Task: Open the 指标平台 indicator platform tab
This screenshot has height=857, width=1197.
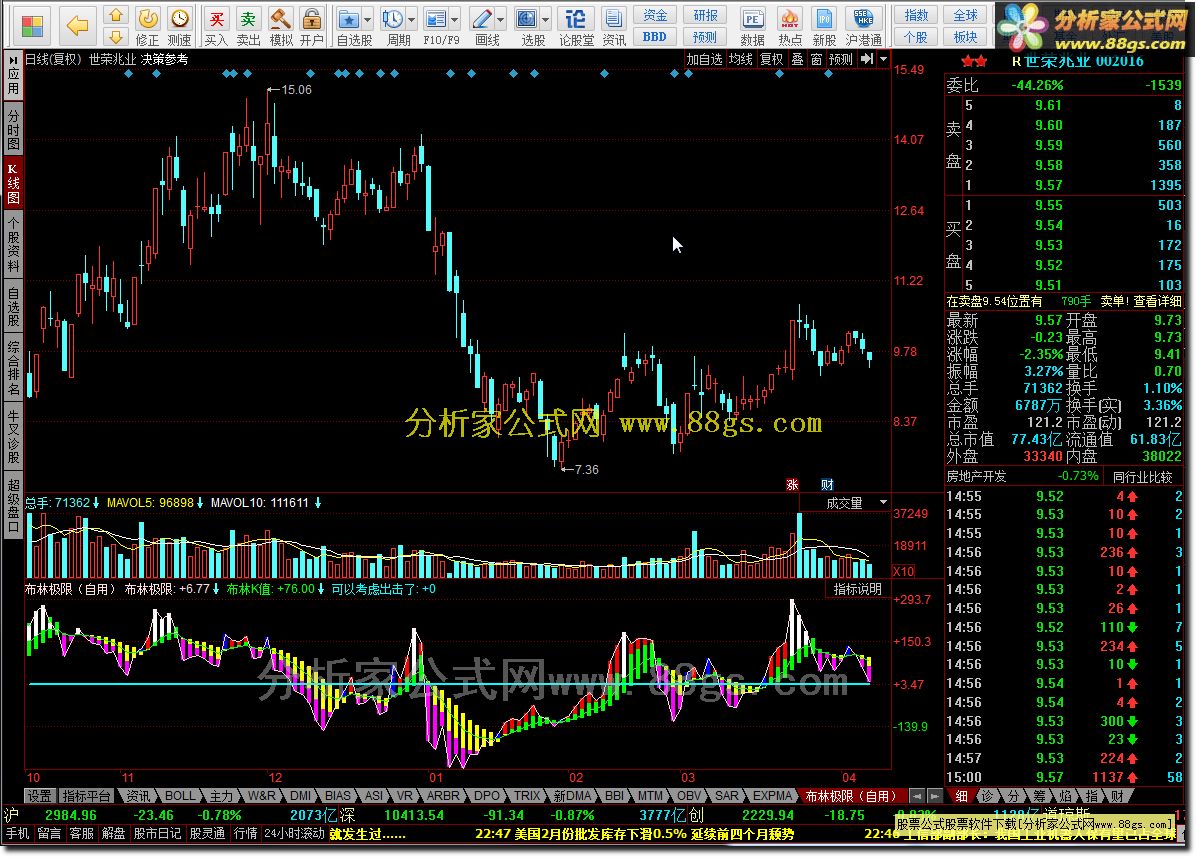Action: coord(86,796)
